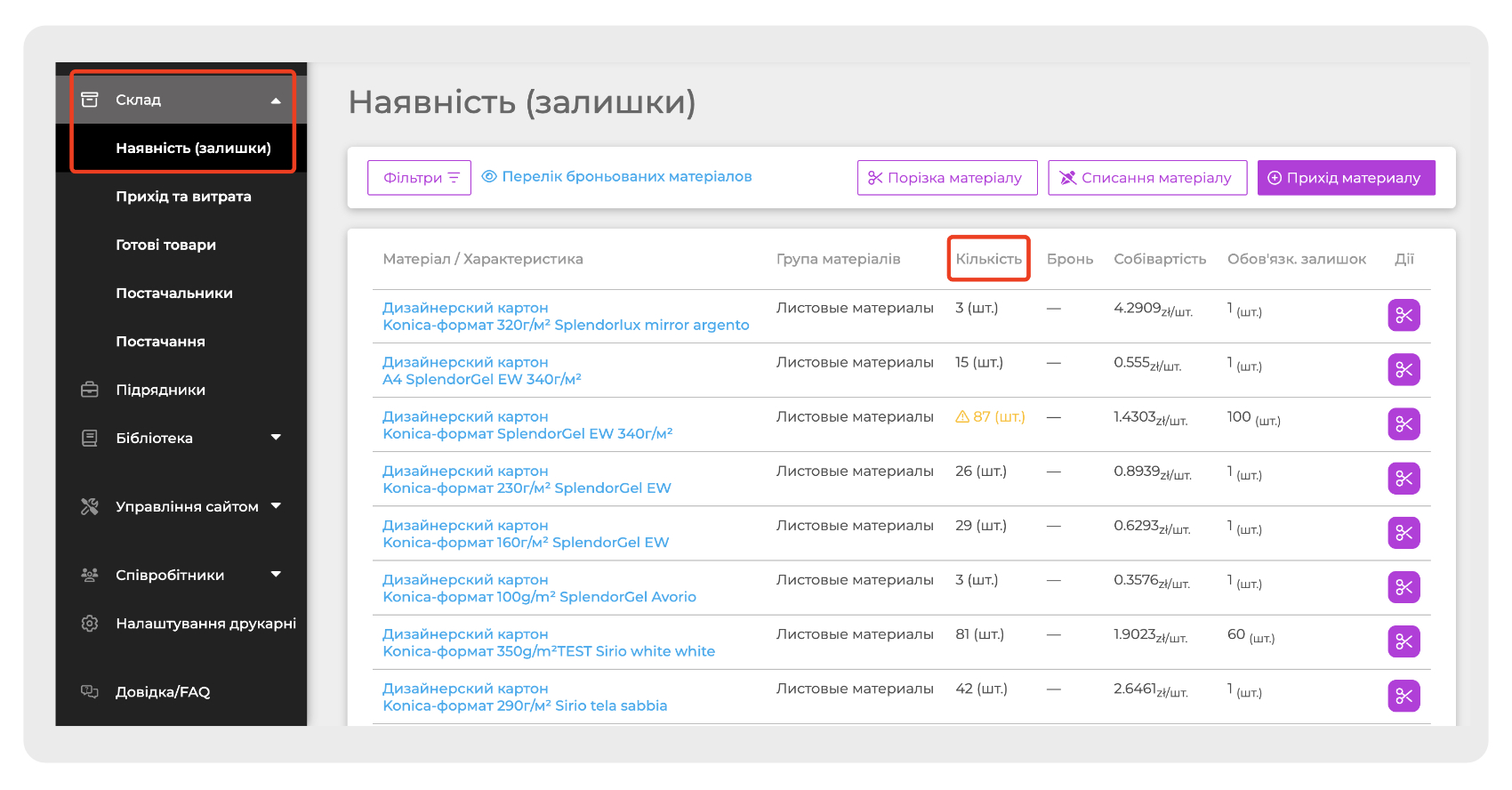Expand the Співробітники dropdown arrow

pyautogui.click(x=276, y=575)
